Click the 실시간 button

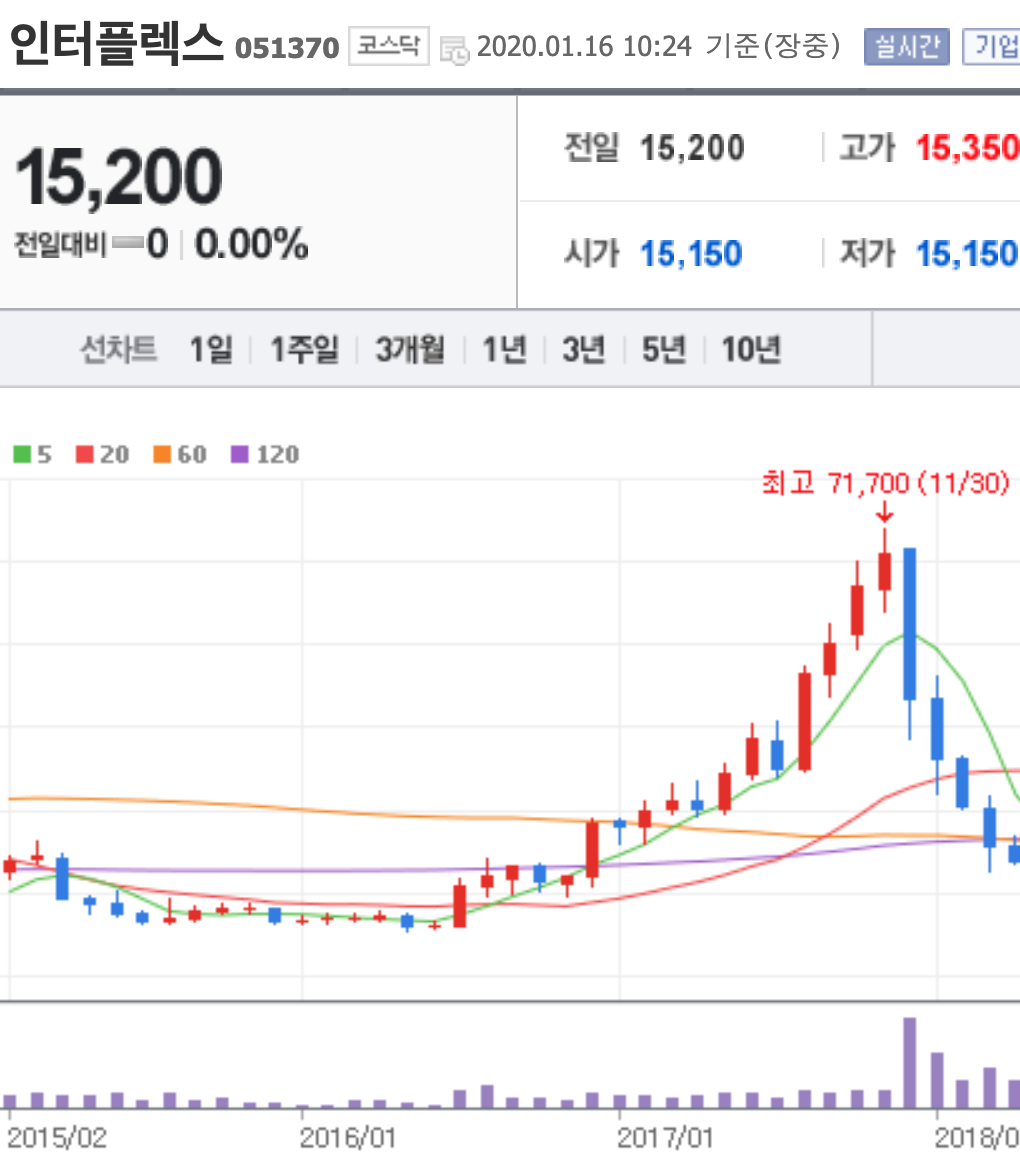point(907,46)
